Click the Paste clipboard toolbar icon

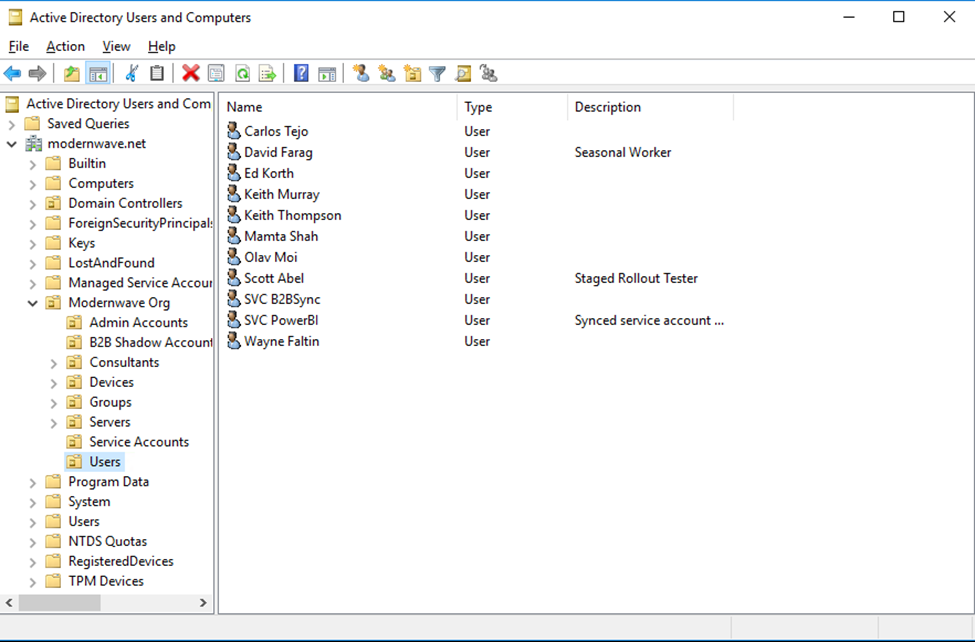tap(157, 73)
